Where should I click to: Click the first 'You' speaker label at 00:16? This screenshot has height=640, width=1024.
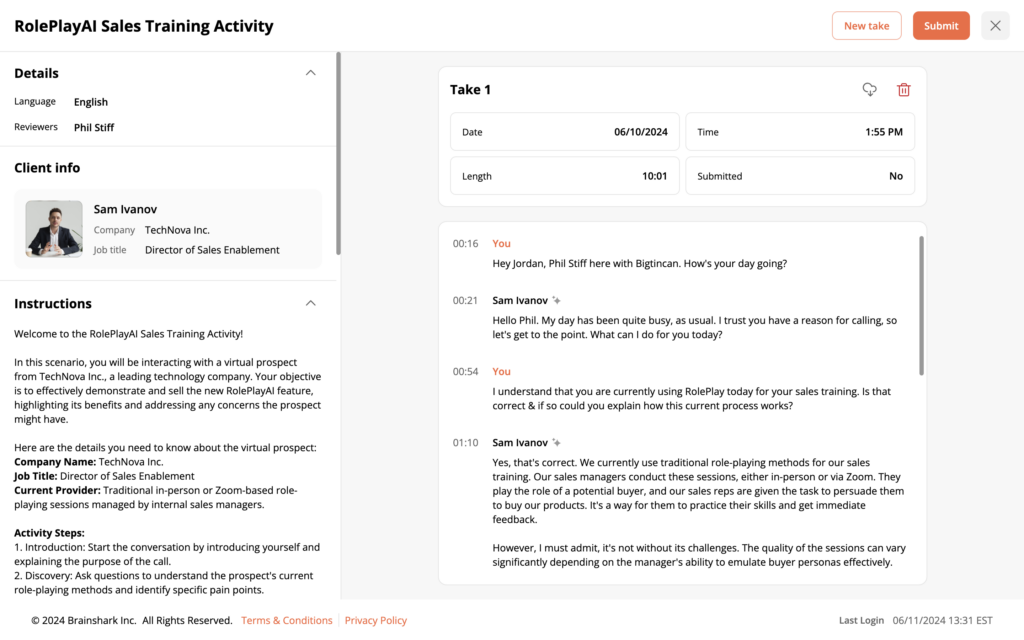point(502,244)
